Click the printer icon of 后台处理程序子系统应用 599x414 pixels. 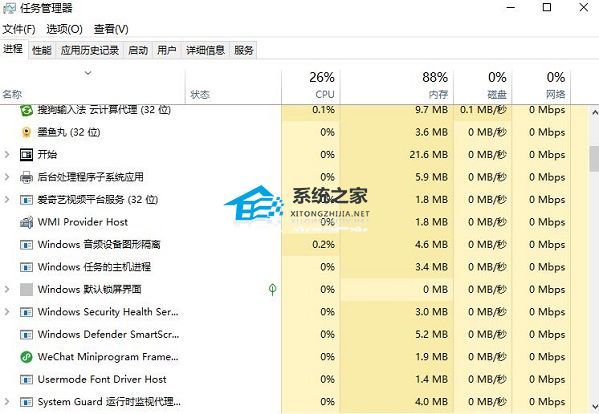pos(26,177)
